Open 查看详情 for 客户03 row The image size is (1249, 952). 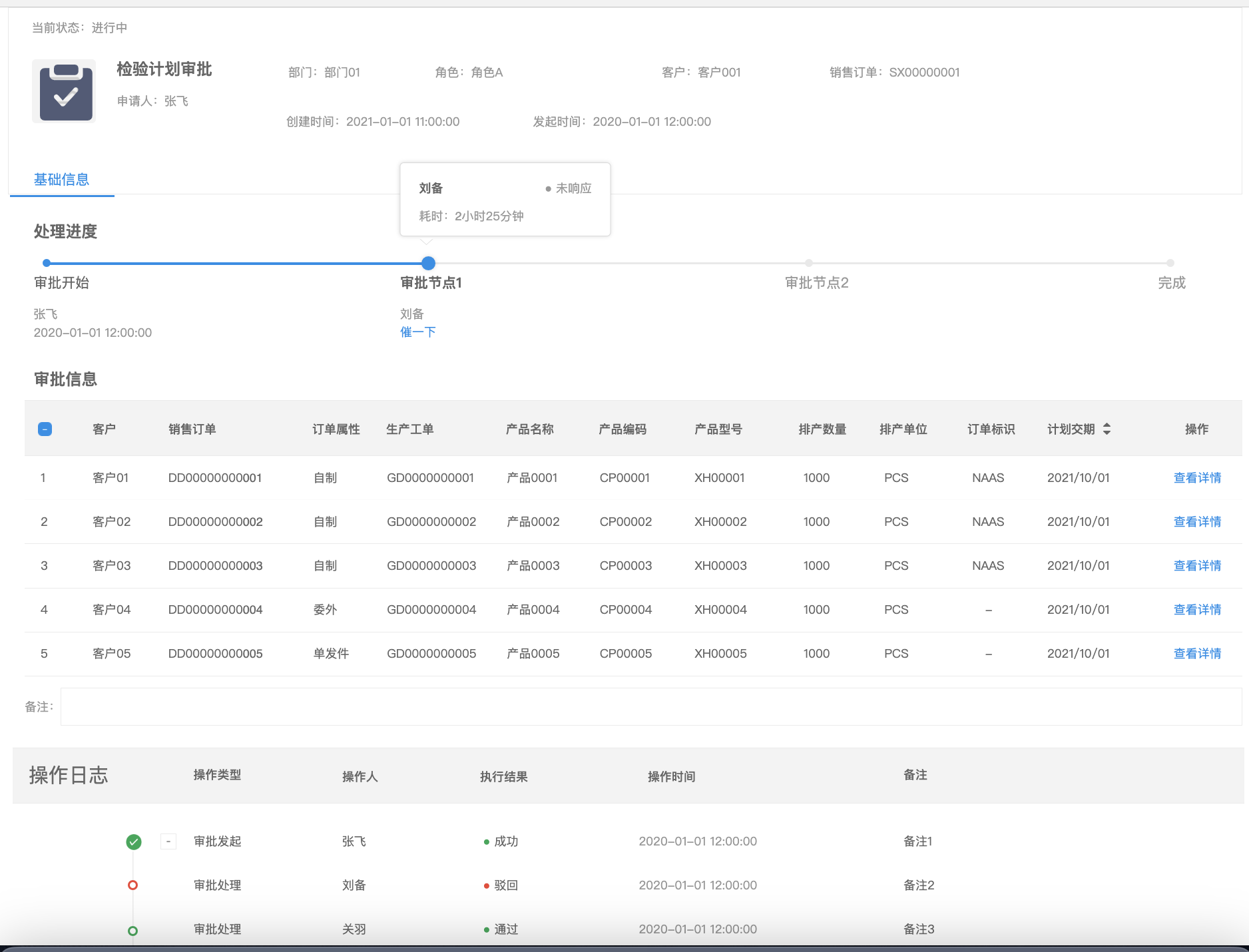point(1197,566)
